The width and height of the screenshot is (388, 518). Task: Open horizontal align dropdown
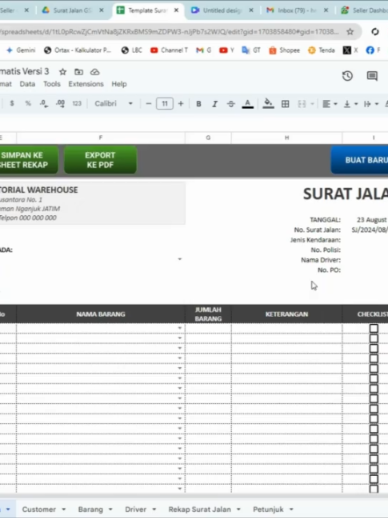[x=330, y=104]
